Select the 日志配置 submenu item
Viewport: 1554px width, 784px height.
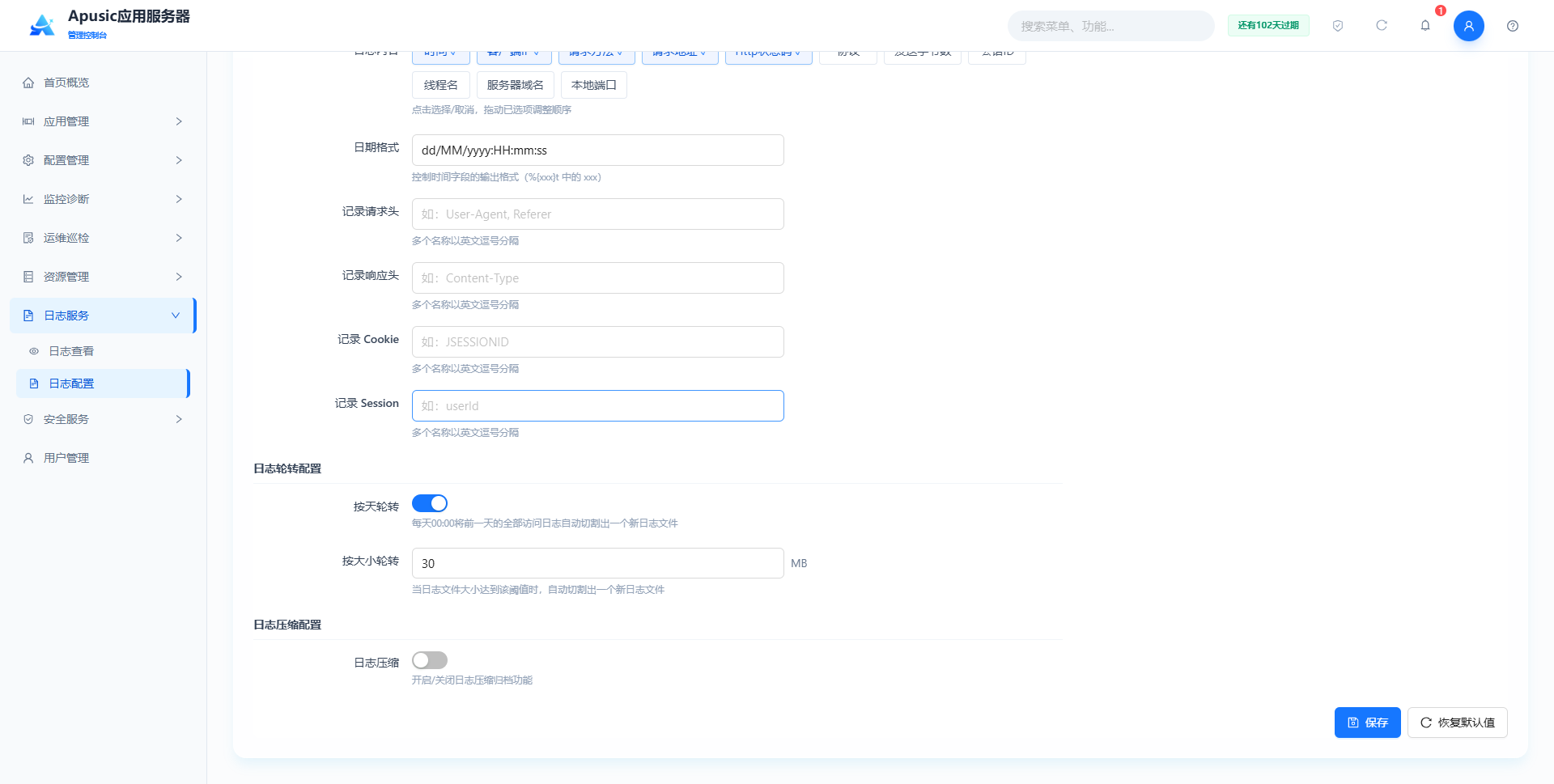click(x=103, y=384)
